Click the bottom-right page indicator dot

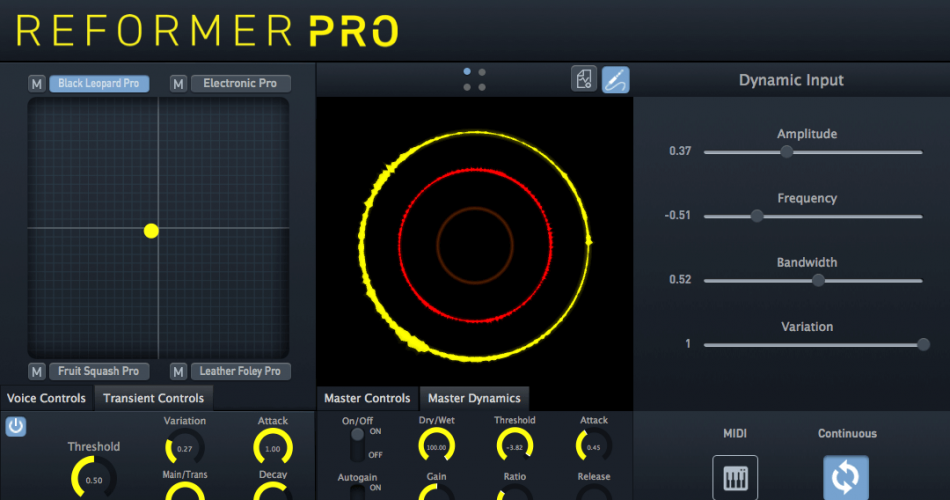pos(482,87)
